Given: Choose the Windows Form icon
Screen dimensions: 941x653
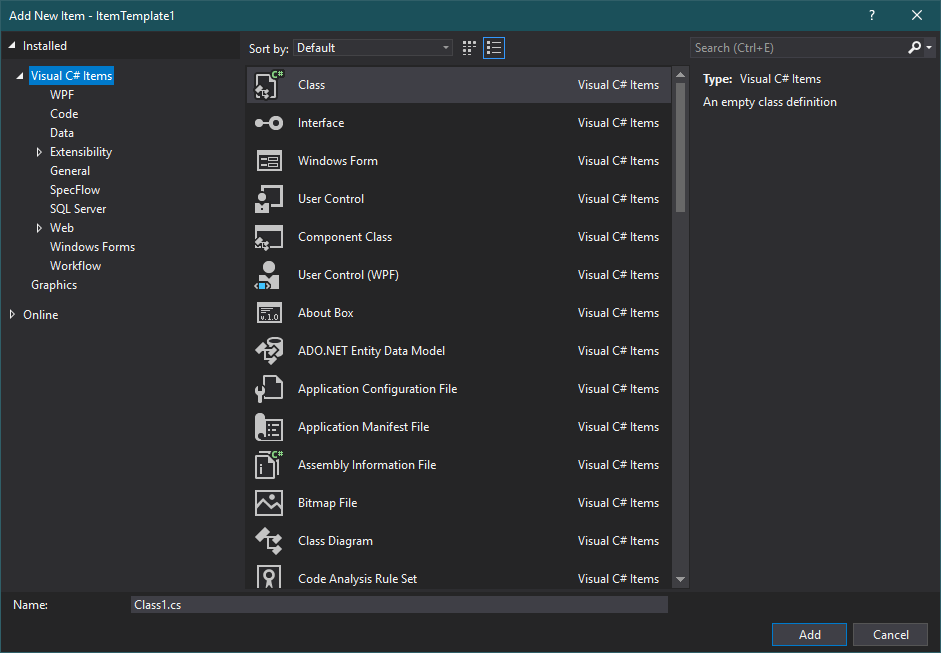Looking at the screenshot, I should point(269,161).
